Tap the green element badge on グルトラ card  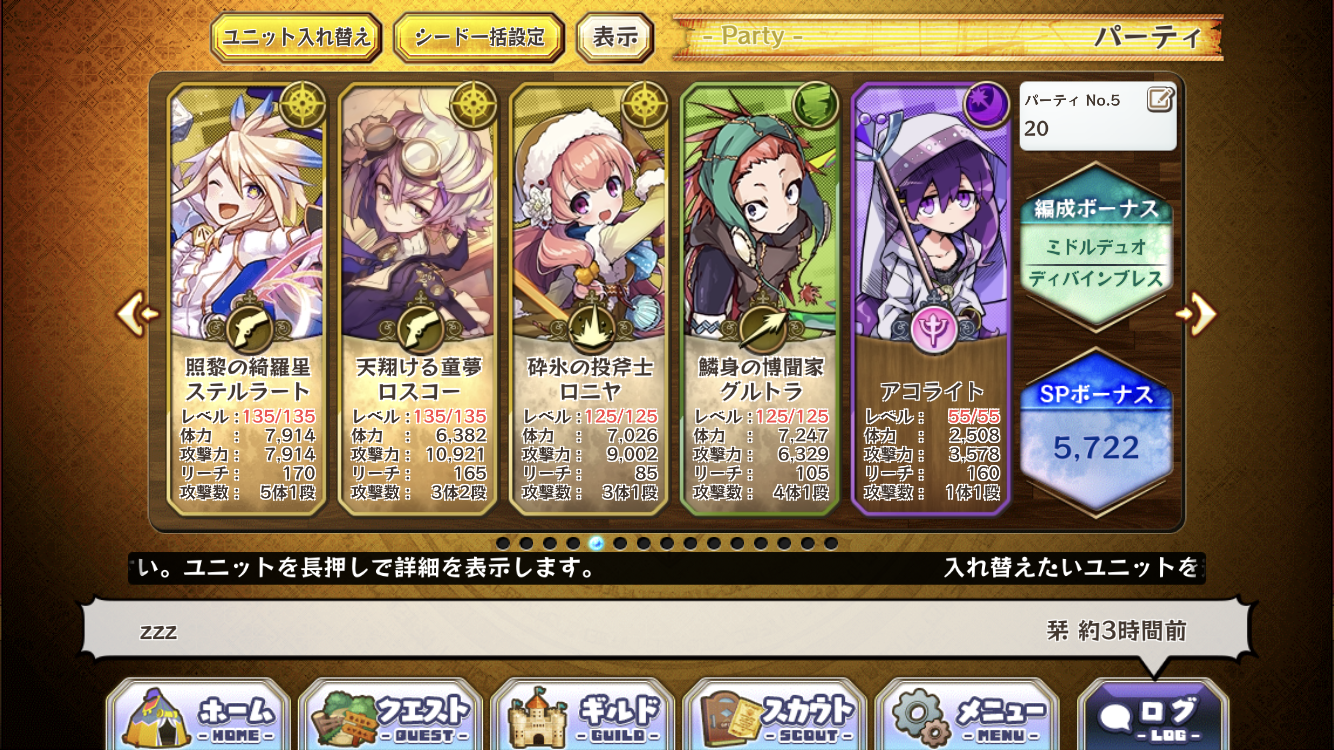pos(815,105)
